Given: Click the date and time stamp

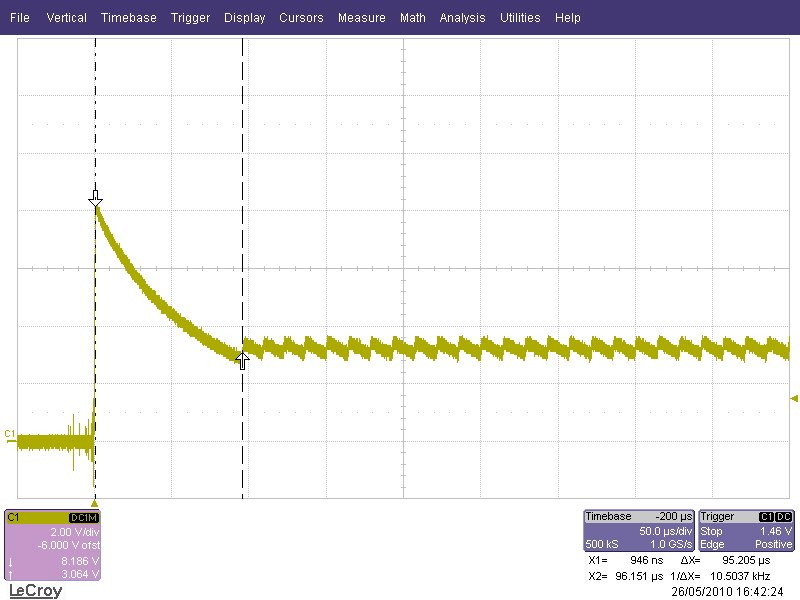Looking at the screenshot, I should click(727, 592).
